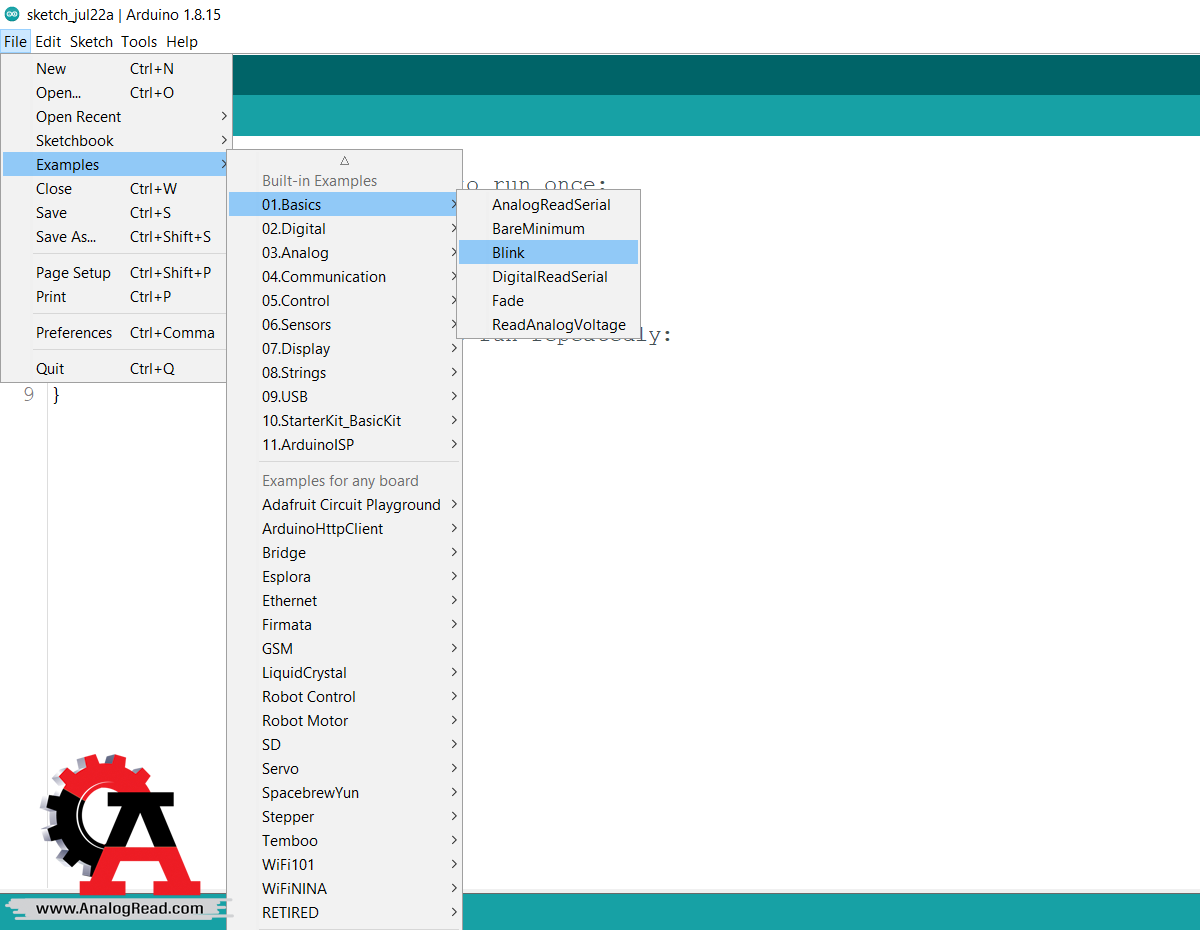Screen dimensions: 1200x930
Task: Open Temboo library examples
Action: coord(345,841)
